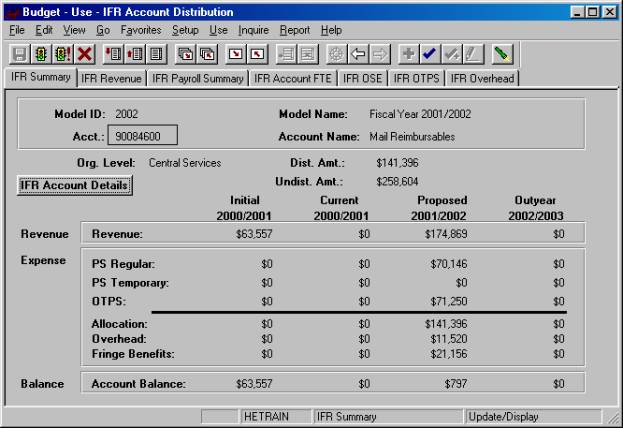Click the red X delete icon
Screen dimensions: 623x428
[84, 53]
